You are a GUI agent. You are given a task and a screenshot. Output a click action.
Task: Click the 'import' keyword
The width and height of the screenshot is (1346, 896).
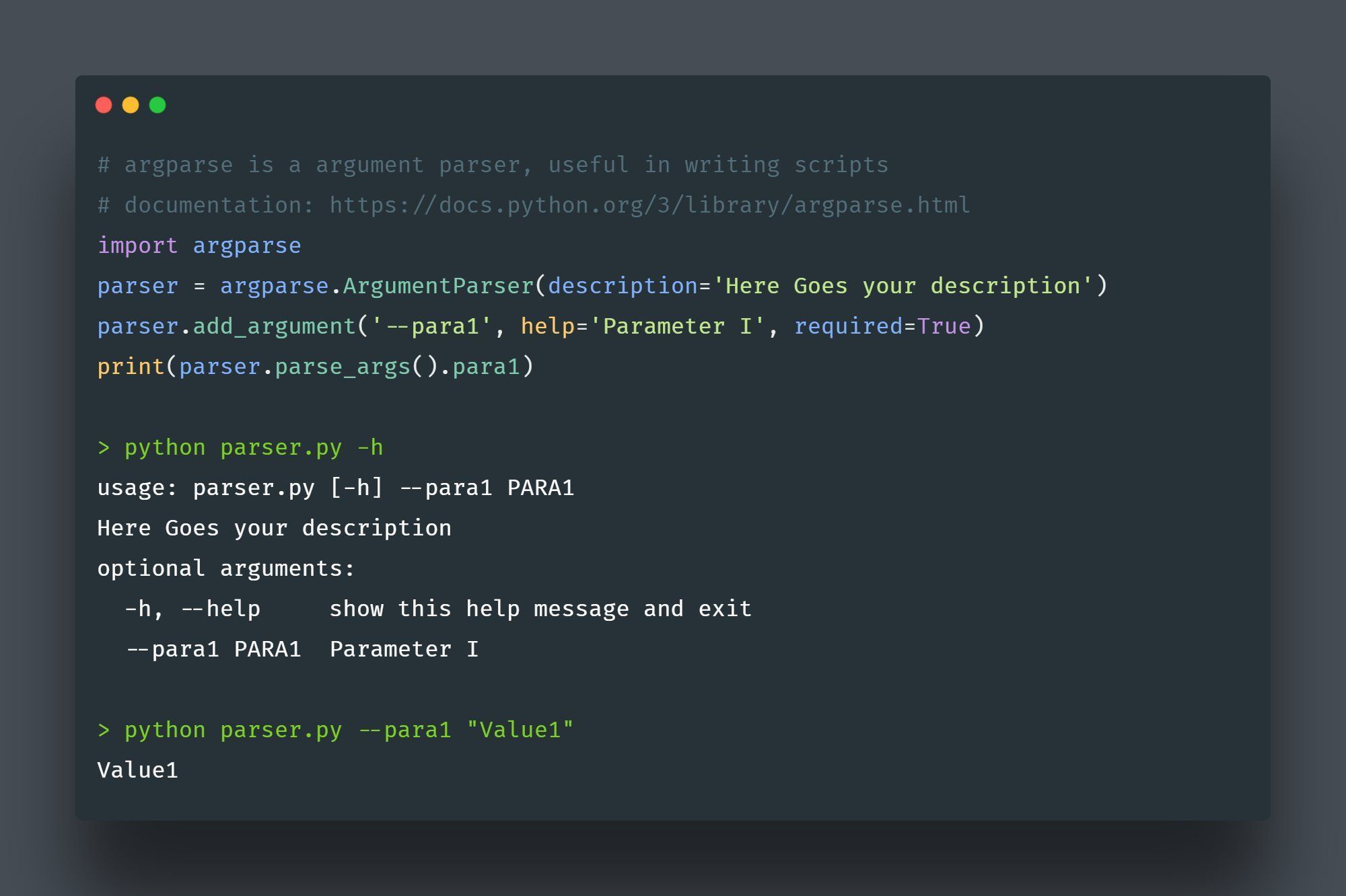click(x=138, y=246)
